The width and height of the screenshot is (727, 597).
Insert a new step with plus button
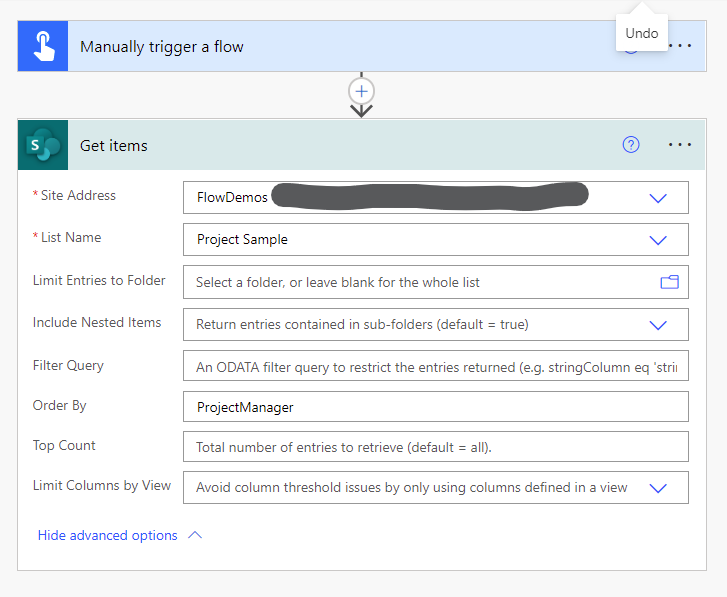(x=361, y=91)
